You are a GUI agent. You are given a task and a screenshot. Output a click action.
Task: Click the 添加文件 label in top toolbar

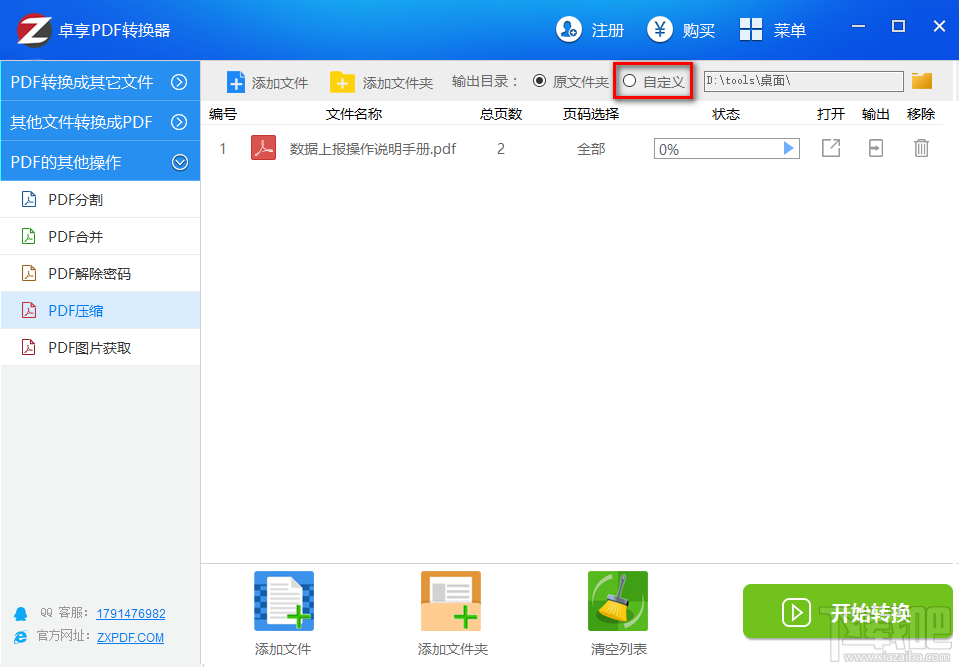click(x=280, y=83)
